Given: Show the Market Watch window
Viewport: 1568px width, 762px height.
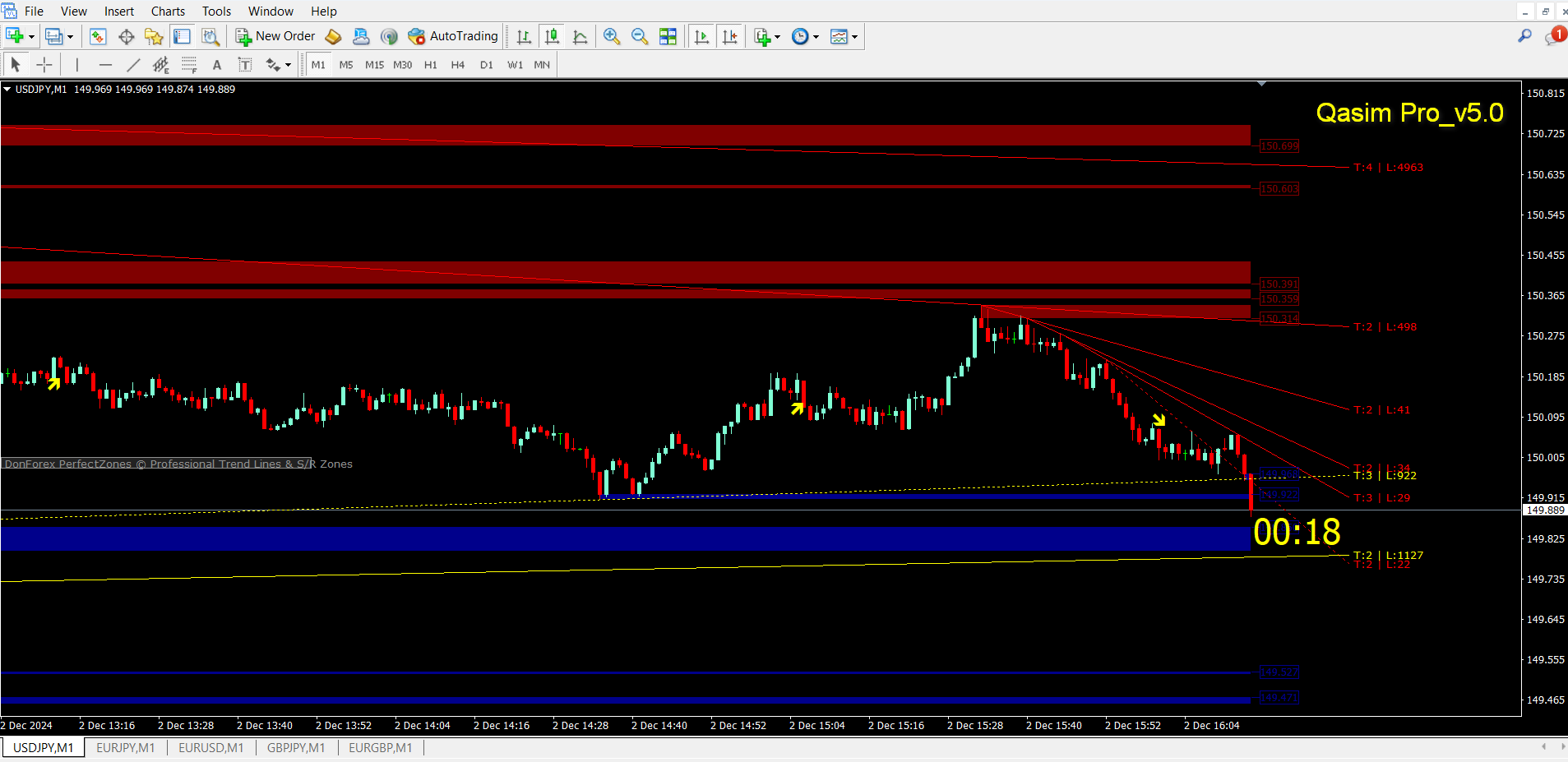Looking at the screenshot, I should pyautogui.click(x=98, y=36).
